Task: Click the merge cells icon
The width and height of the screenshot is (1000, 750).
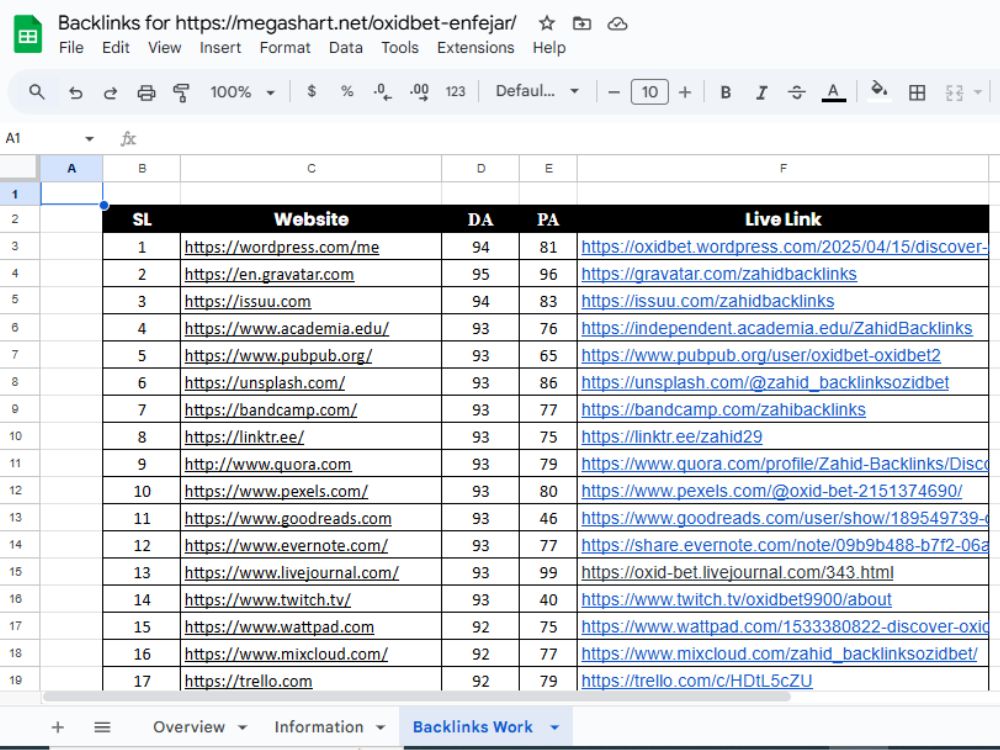Action: tap(953, 92)
